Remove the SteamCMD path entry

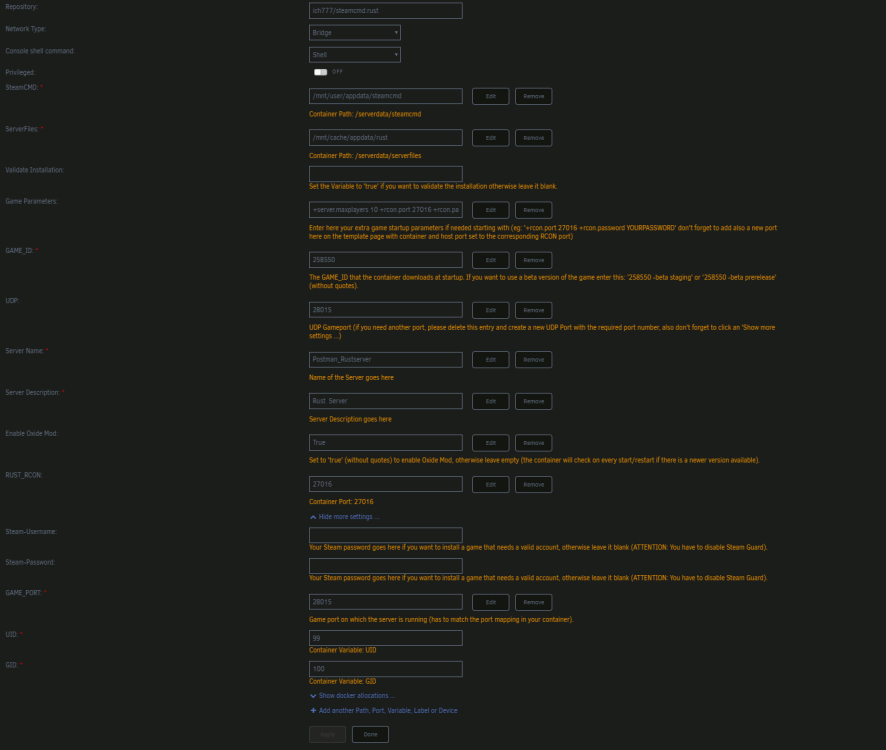533,96
